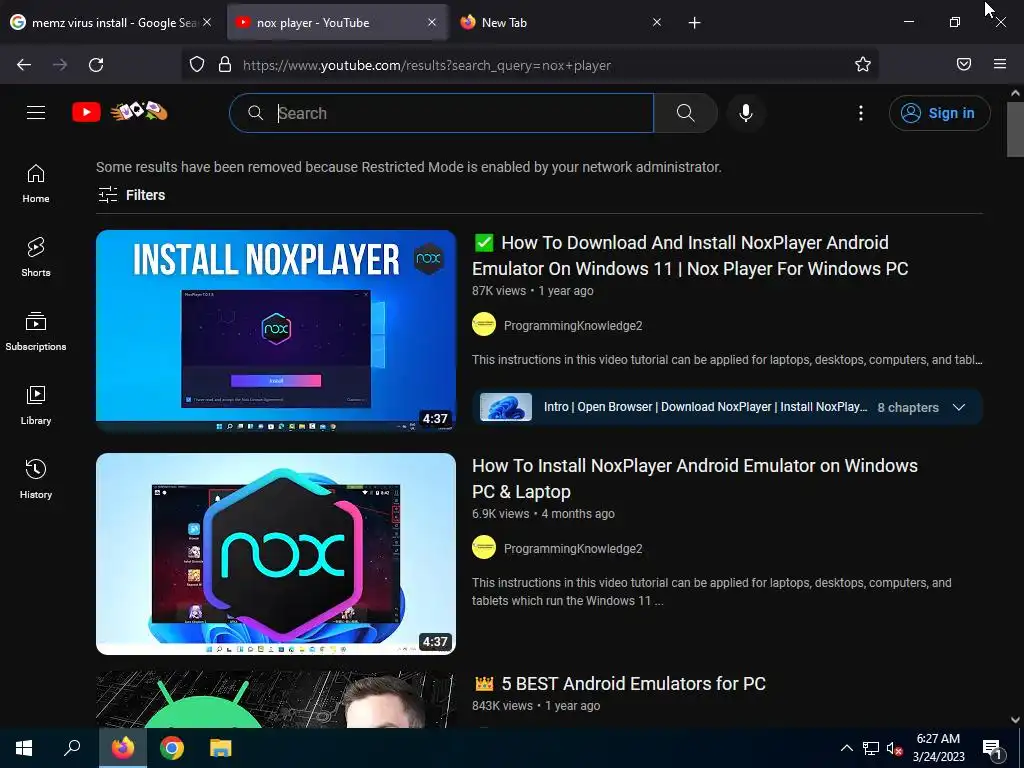
Task: Open File Explorer from the taskbar
Action: coord(221,748)
